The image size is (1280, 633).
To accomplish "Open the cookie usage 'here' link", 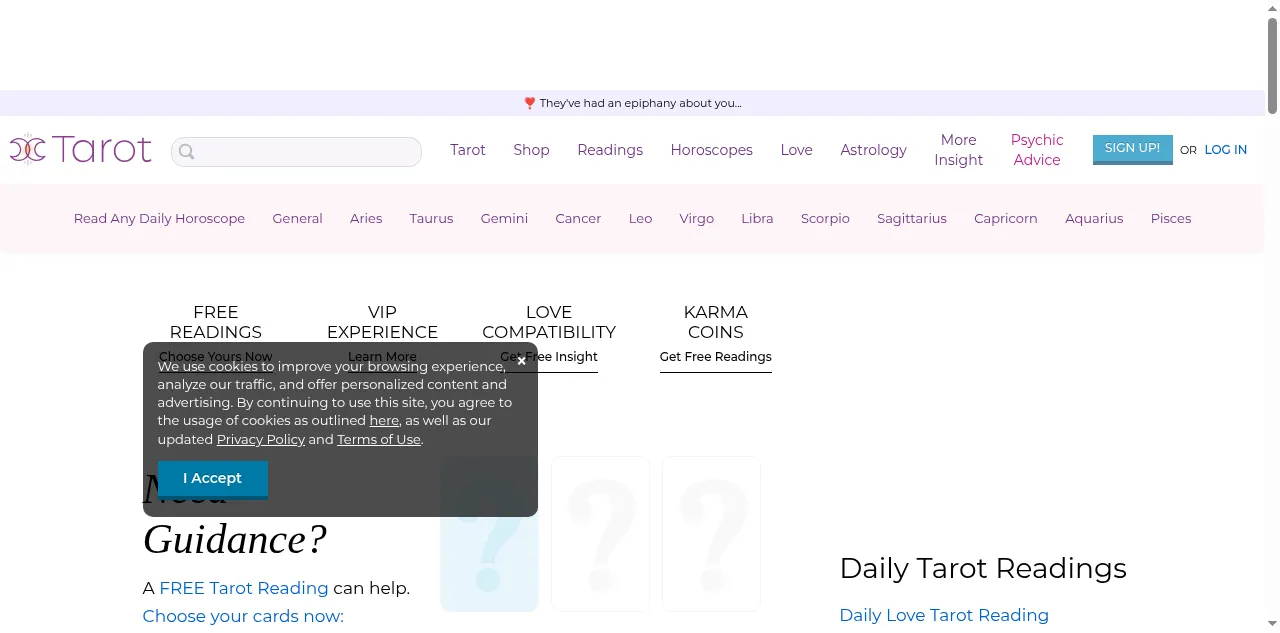I will (384, 421).
